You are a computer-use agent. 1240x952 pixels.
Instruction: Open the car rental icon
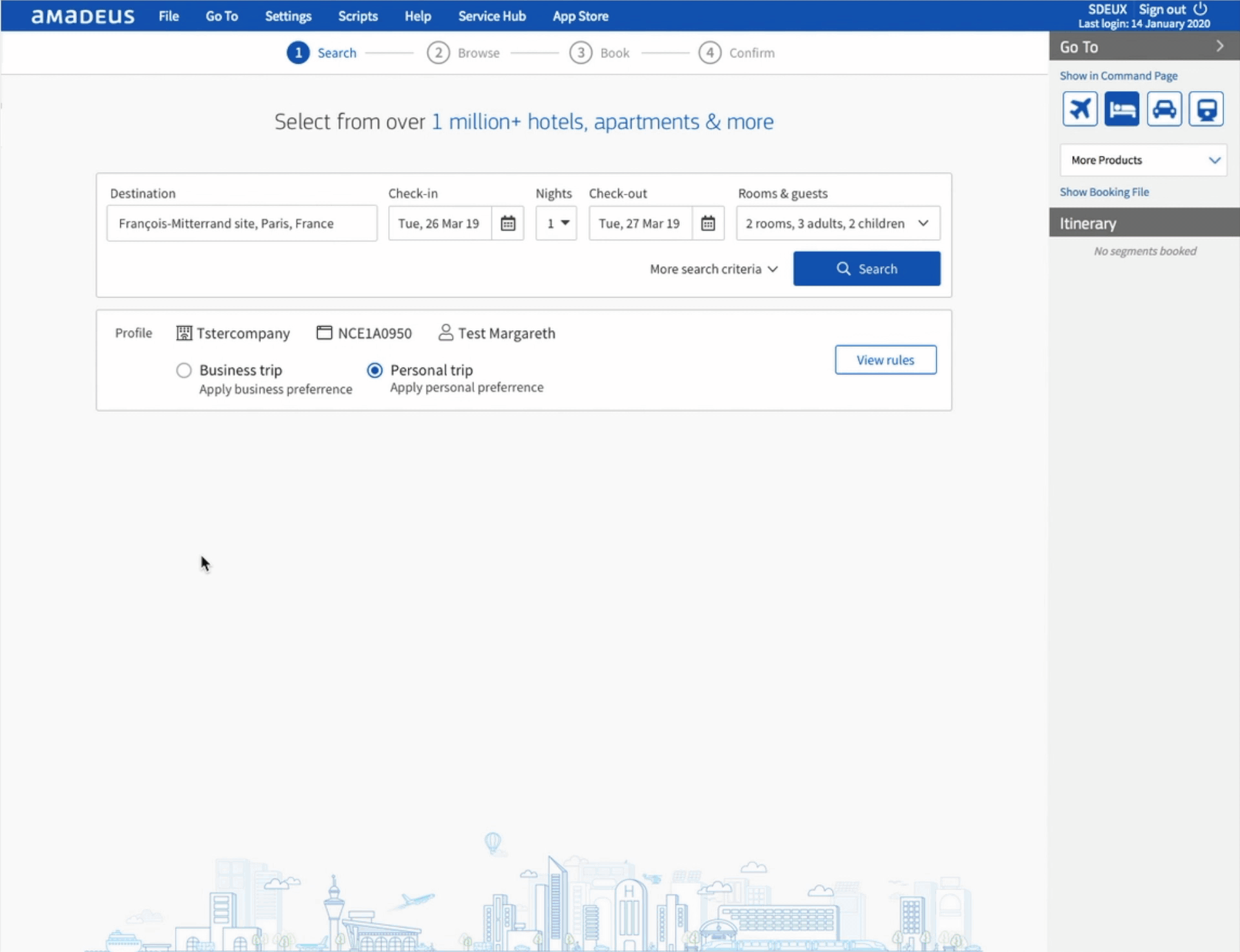[x=1164, y=109]
